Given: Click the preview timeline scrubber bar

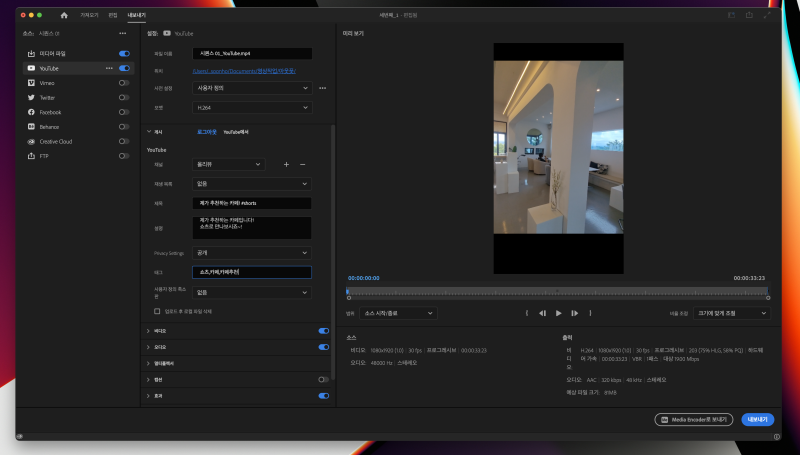Looking at the screenshot, I should click(x=557, y=292).
